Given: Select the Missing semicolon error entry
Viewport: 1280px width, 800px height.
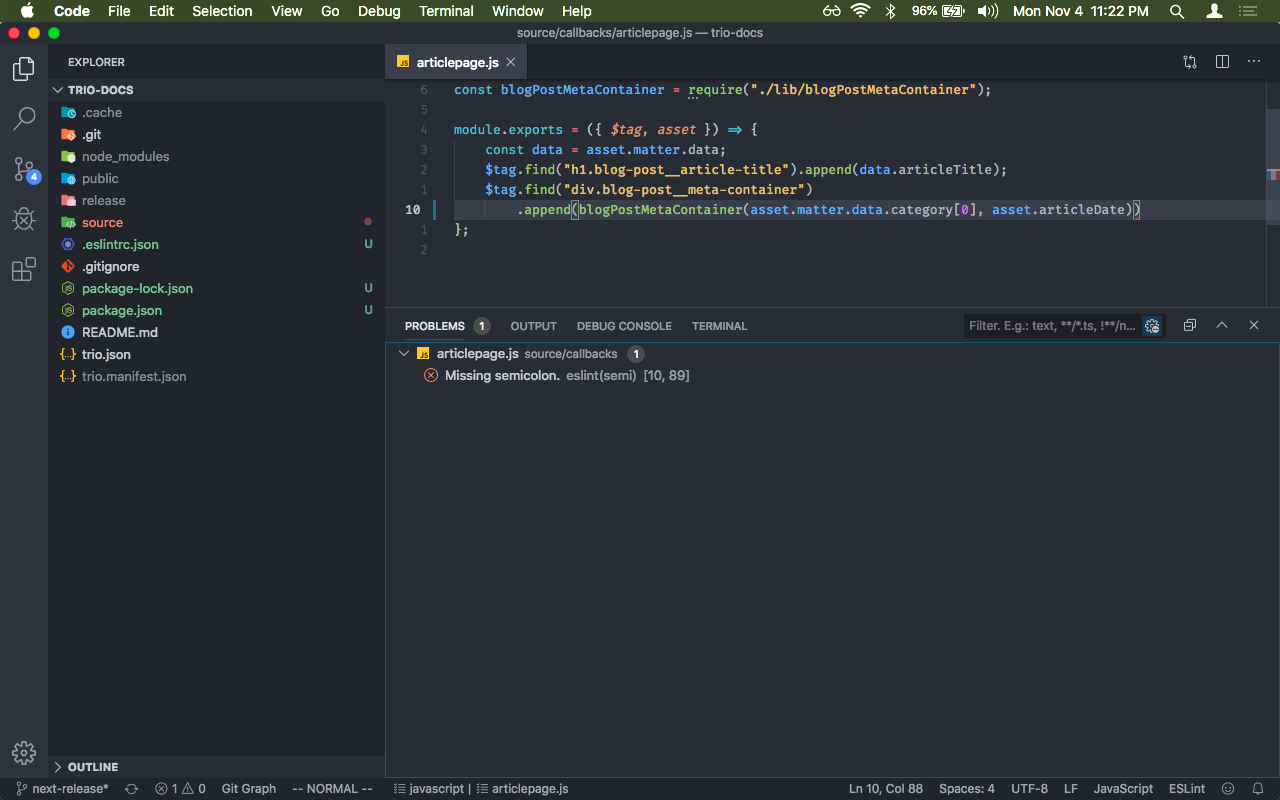Looking at the screenshot, I should click(x=832, y=376).
